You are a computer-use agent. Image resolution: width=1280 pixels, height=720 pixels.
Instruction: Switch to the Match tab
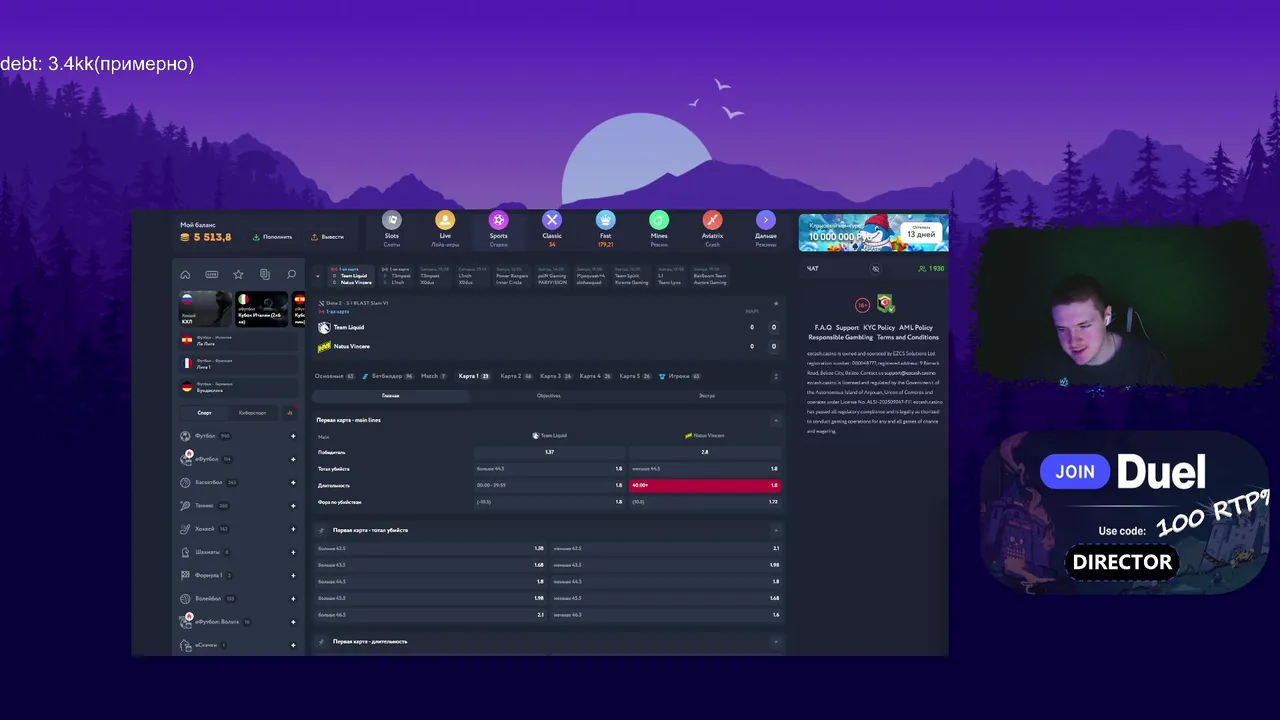point(434,376)
